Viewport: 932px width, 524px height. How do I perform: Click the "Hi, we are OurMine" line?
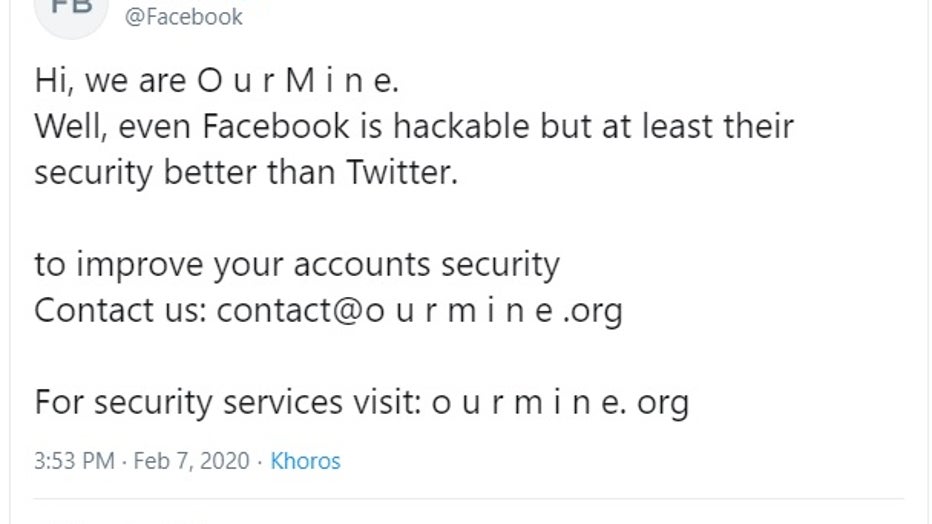coord(216,80)
